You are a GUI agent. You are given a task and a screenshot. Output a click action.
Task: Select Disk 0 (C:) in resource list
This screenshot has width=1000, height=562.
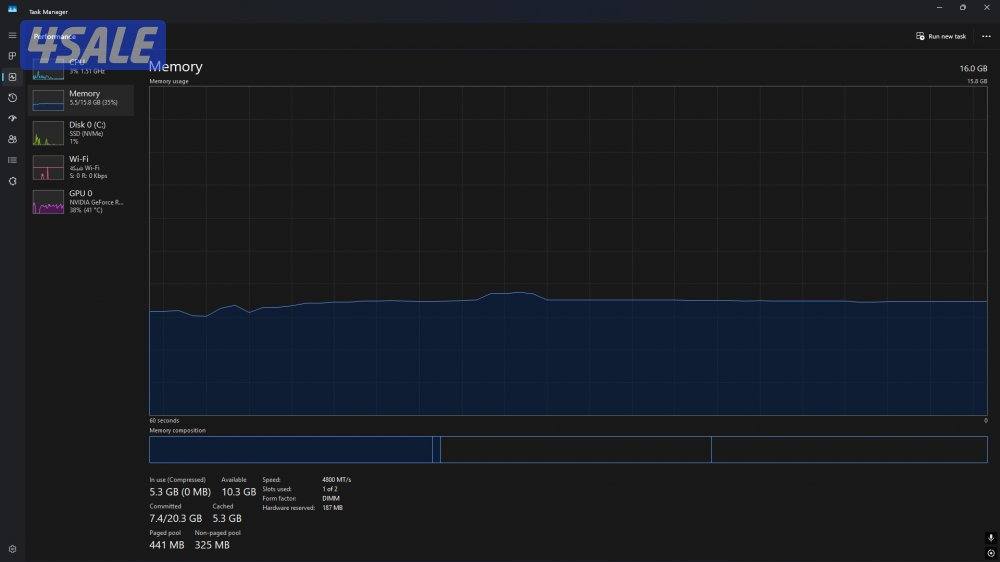point(82,132)
